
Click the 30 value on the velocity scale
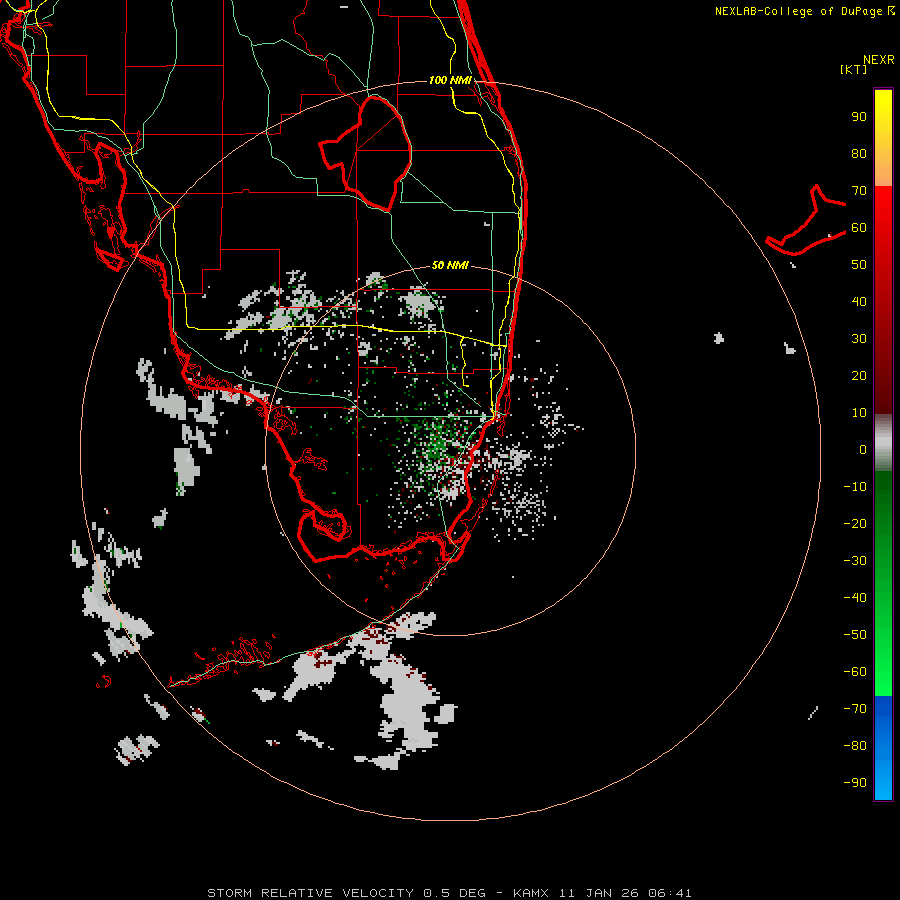click(x=859, y=339)
